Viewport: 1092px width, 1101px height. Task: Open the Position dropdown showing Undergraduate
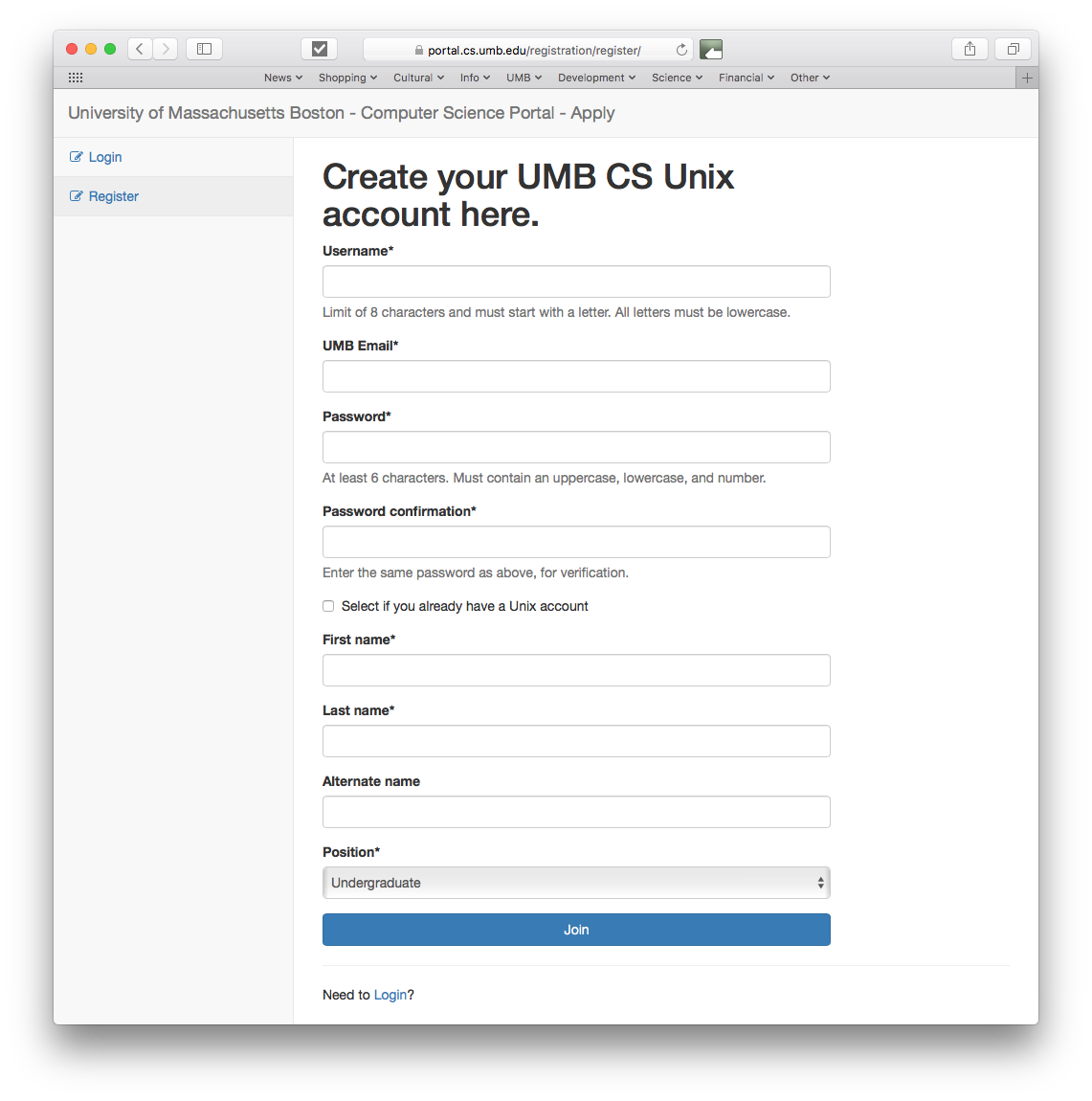(x=576, y=883)
